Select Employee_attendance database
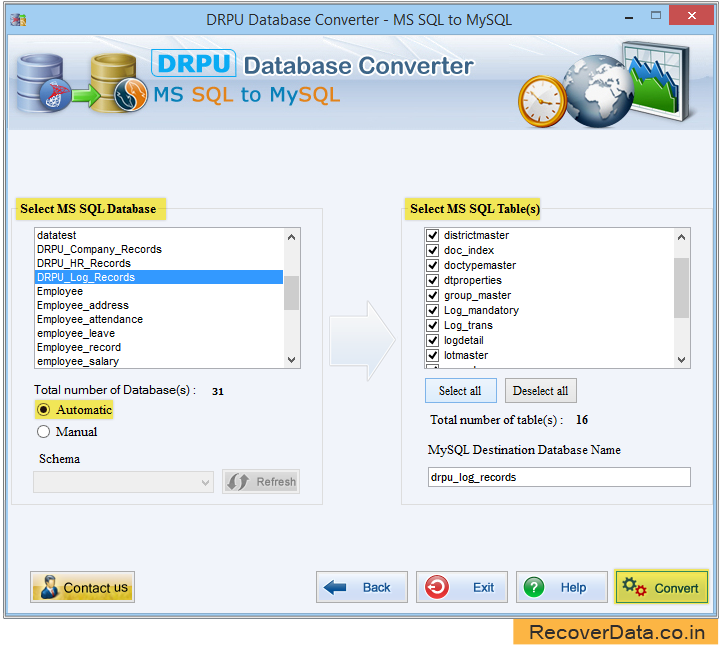Image resolution: width=723 pixels, height=650 pixels. coord(159,319)
